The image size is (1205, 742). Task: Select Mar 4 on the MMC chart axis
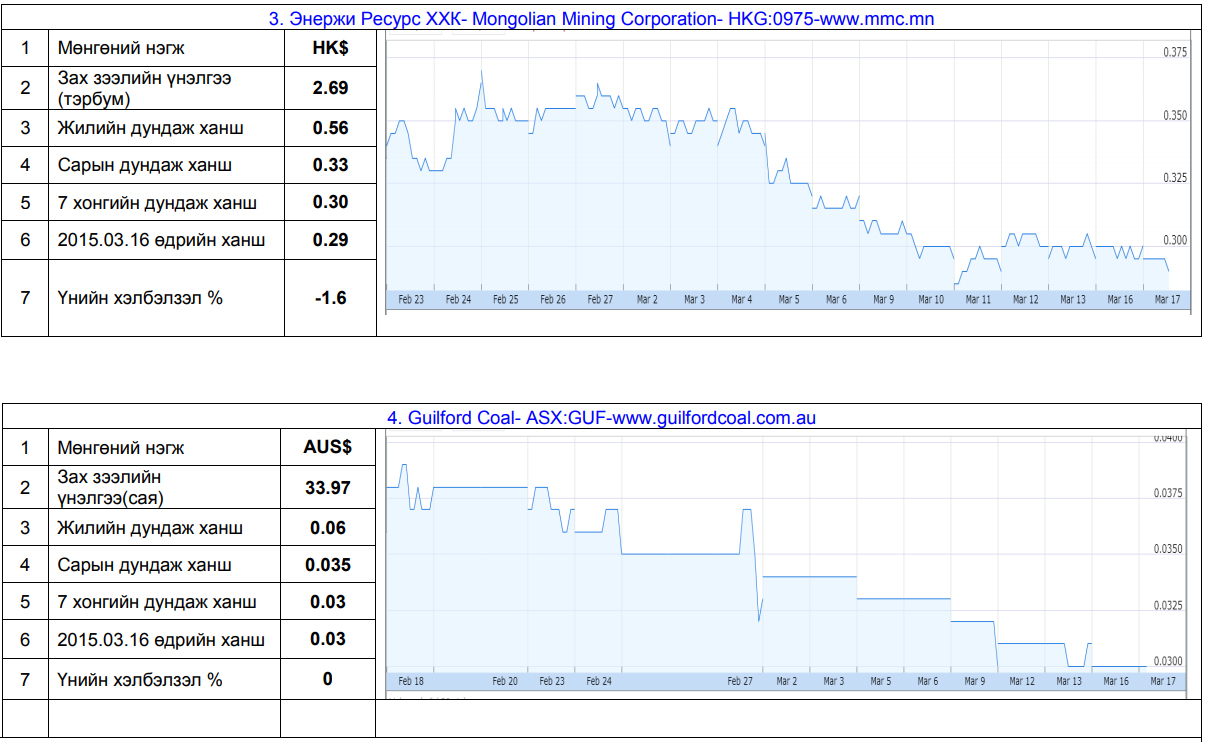pos(741,299)
